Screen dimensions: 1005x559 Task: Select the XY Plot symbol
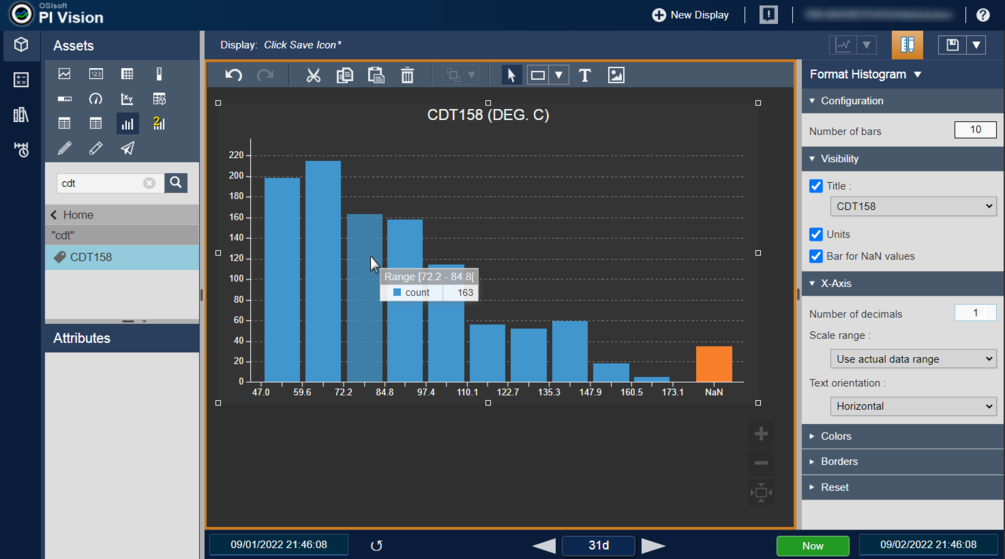point(128,99)
